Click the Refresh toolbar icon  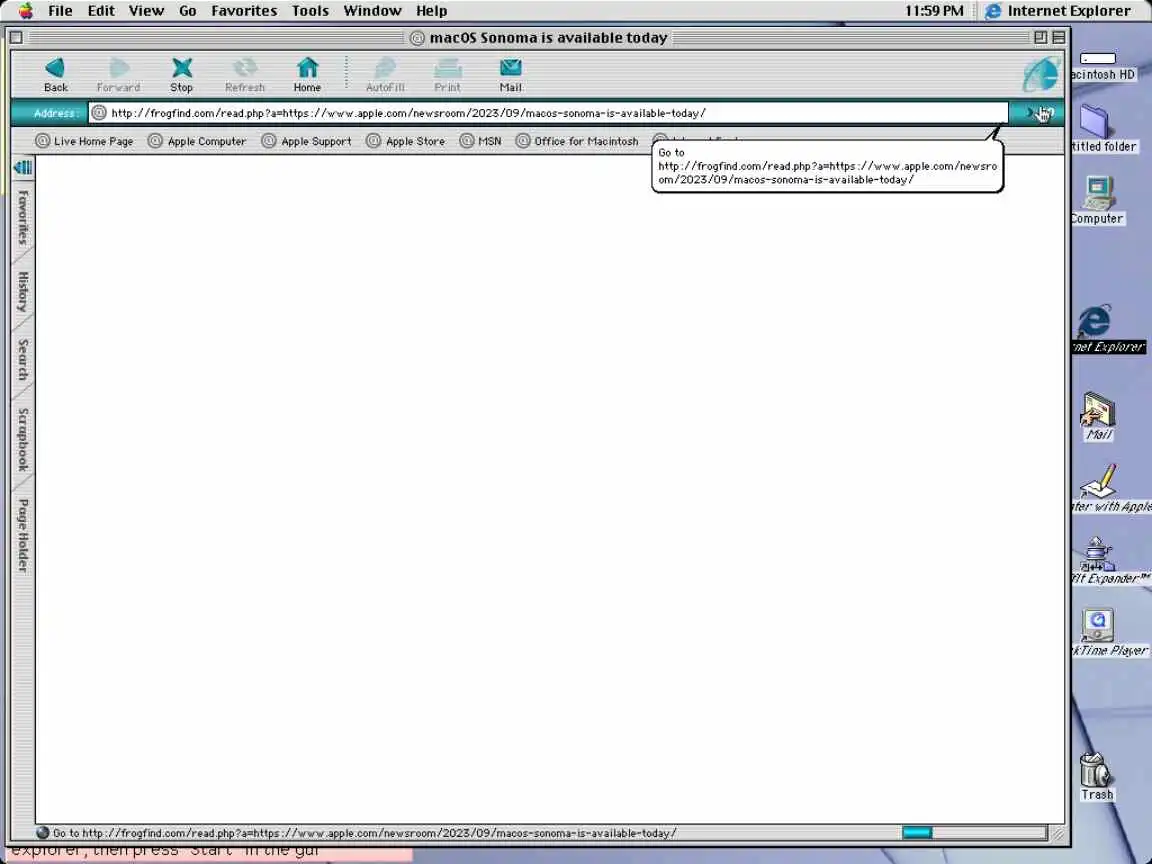[245, 75]
